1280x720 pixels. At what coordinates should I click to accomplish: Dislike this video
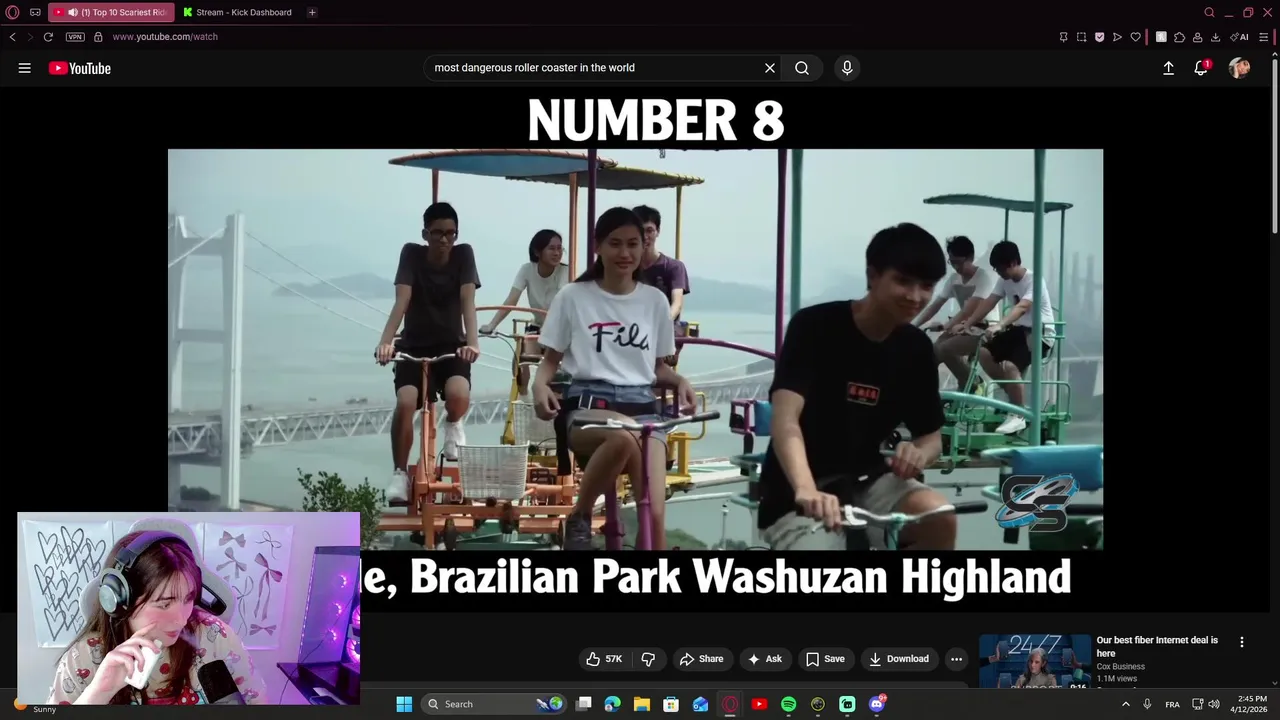tap(648, 659)
